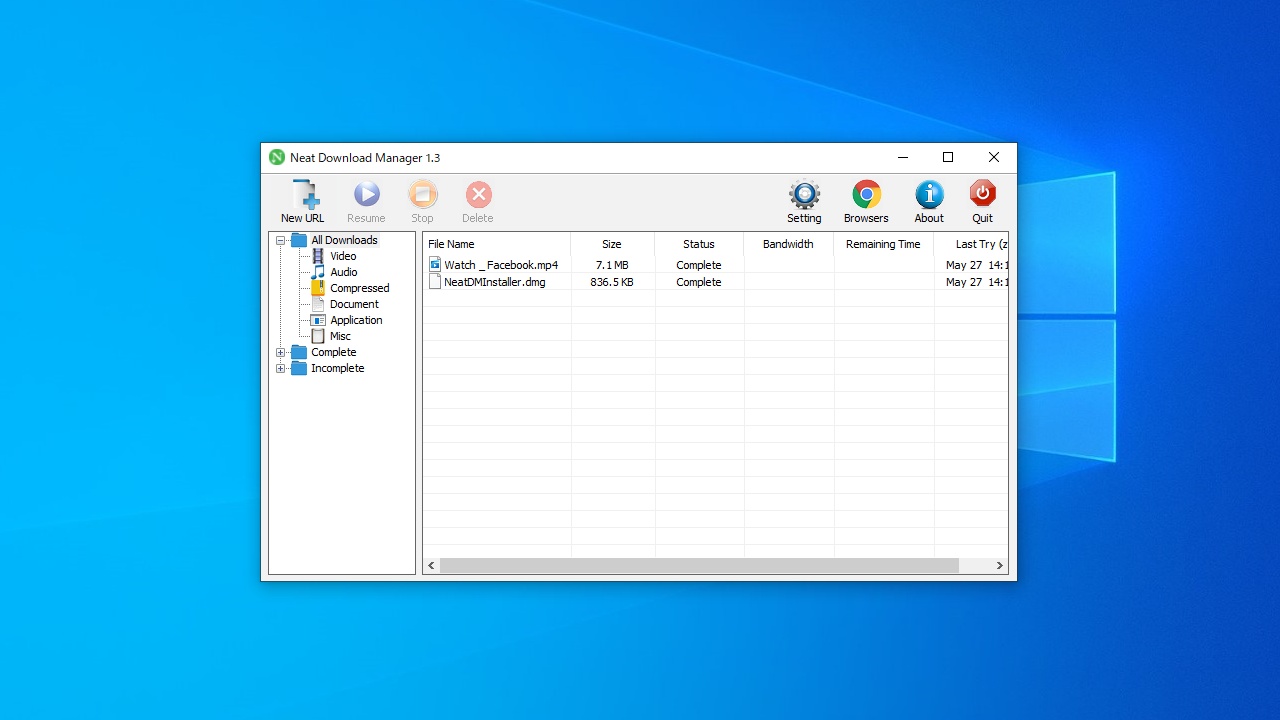Select the Misc file icon
This screenshot has width=1280, height=720.
[318, 336]
